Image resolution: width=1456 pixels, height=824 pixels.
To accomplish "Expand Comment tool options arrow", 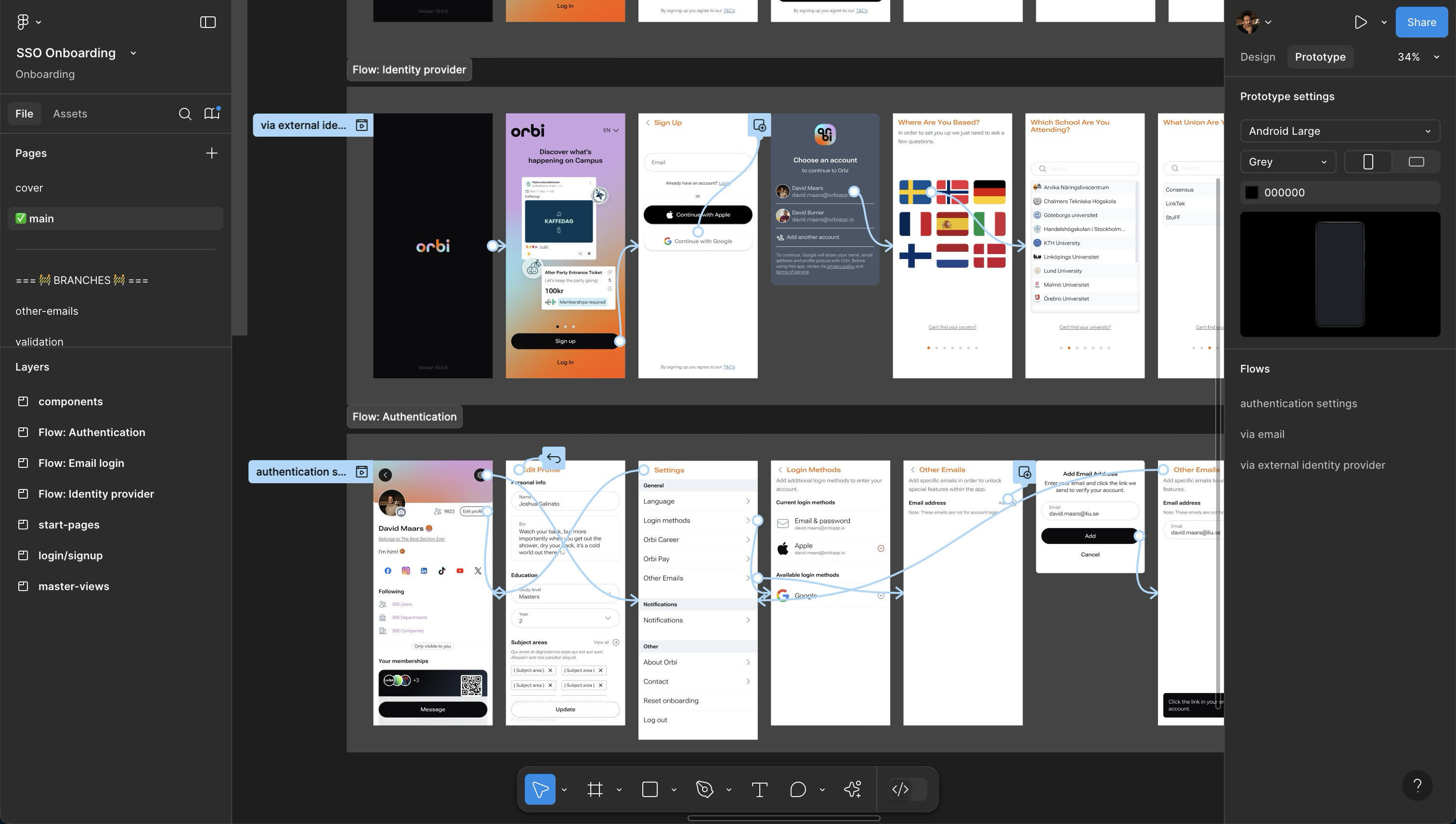I will (x=822, y=789).
